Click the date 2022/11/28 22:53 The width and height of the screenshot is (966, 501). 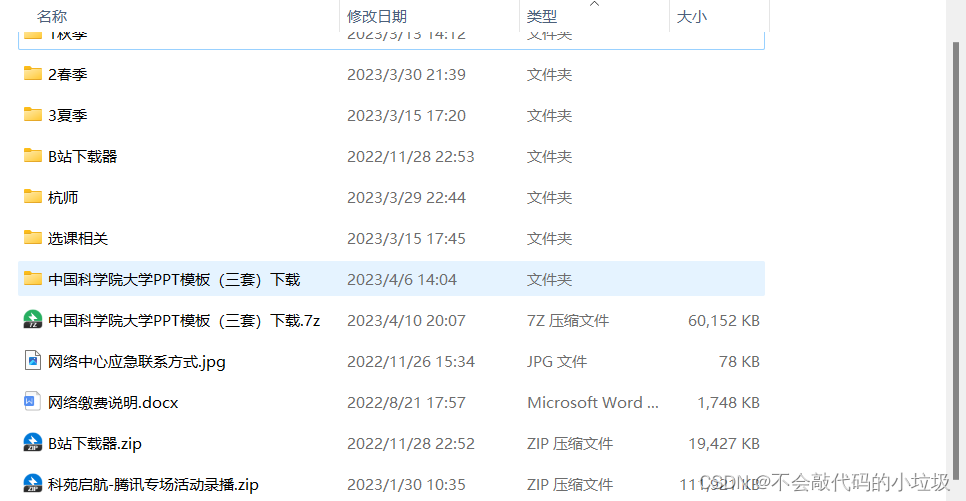(411, 157)
